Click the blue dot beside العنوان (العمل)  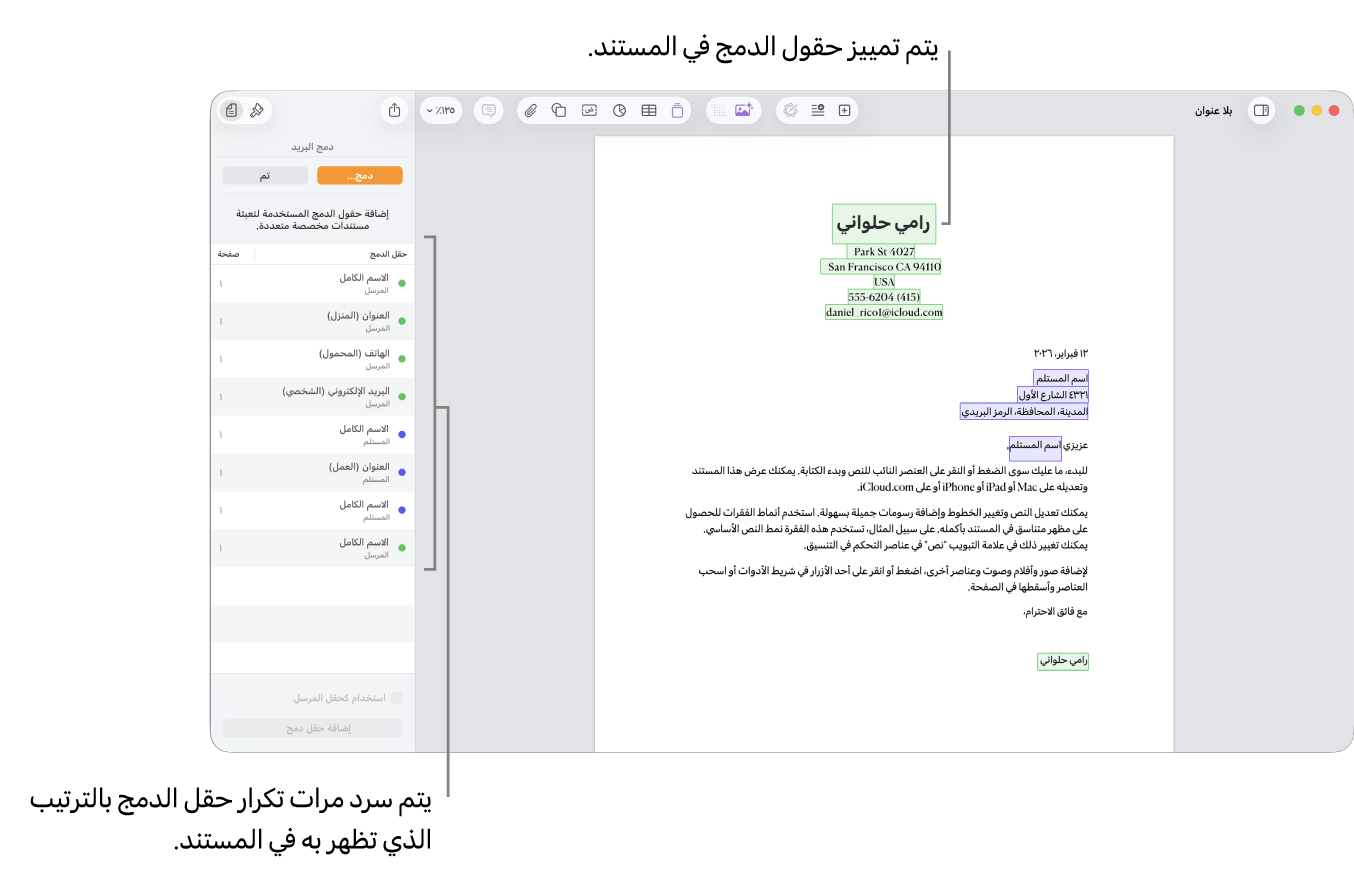click(x=402, y=472)
